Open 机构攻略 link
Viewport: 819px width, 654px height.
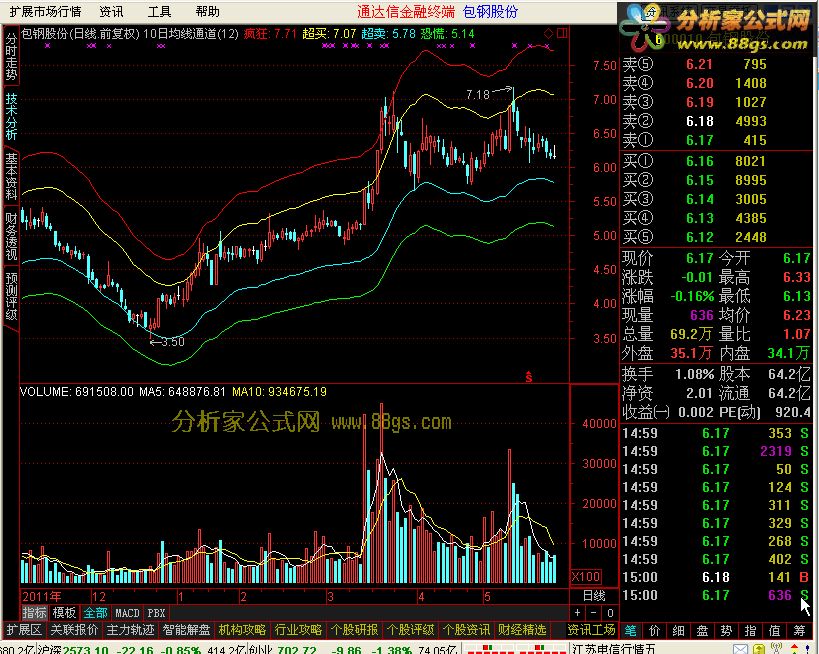point(242,630)
